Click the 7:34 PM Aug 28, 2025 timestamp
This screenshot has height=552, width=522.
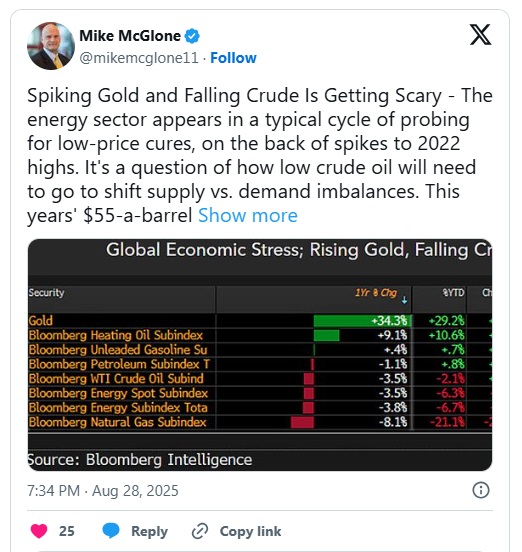pyautogui.click(x=103, y=491)
